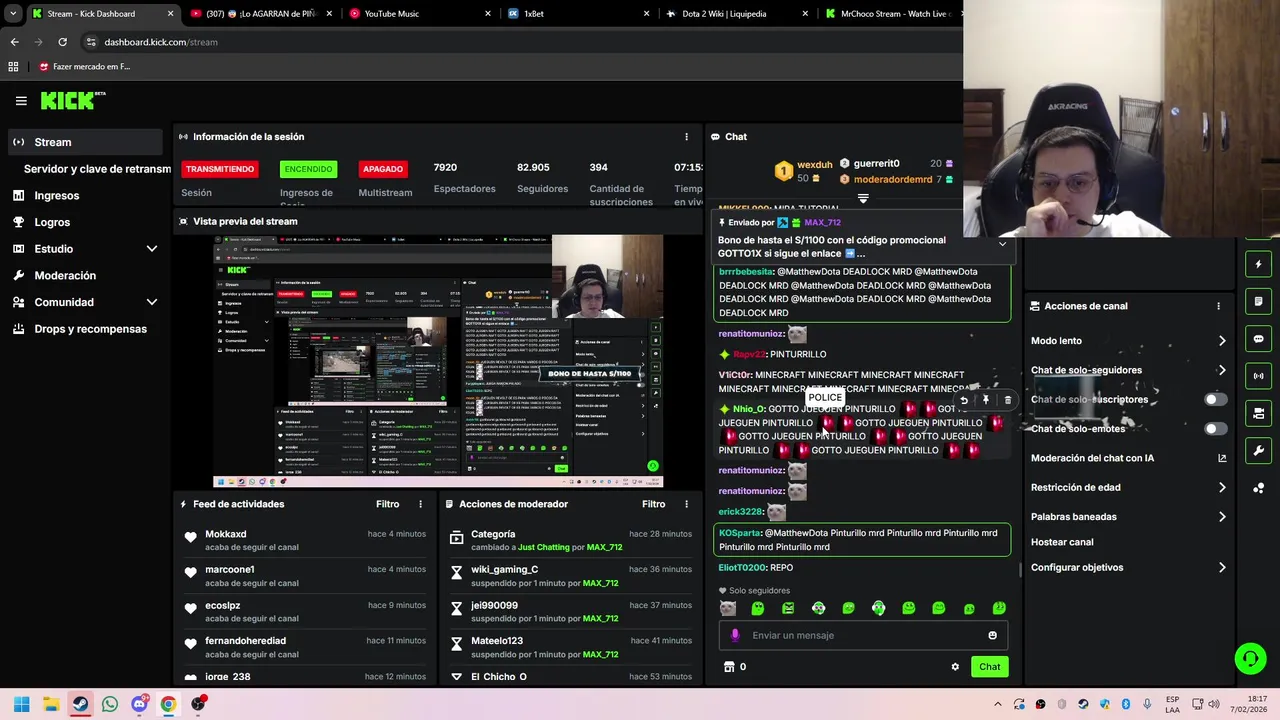Pin the hovered chat message
The width and height of the screenshot is (1280, 720).
click(986, 400)
